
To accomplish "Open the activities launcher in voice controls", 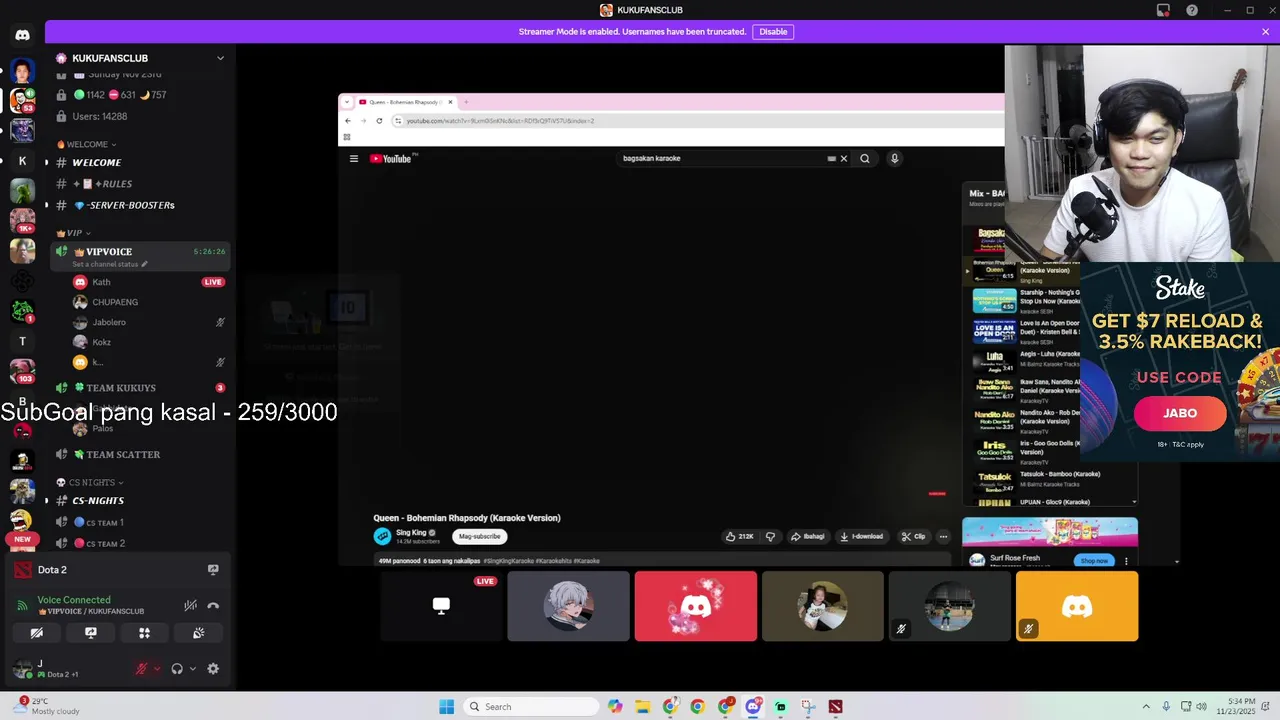I will coord(144,633).
